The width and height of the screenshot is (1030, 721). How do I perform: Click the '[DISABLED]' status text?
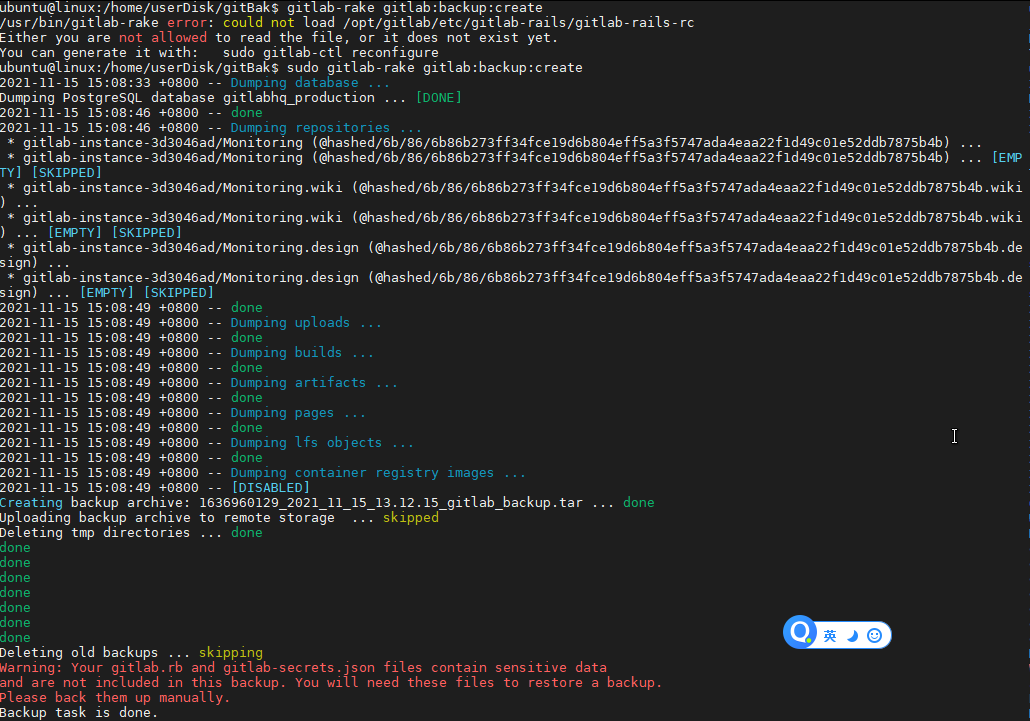pos(271,488)
